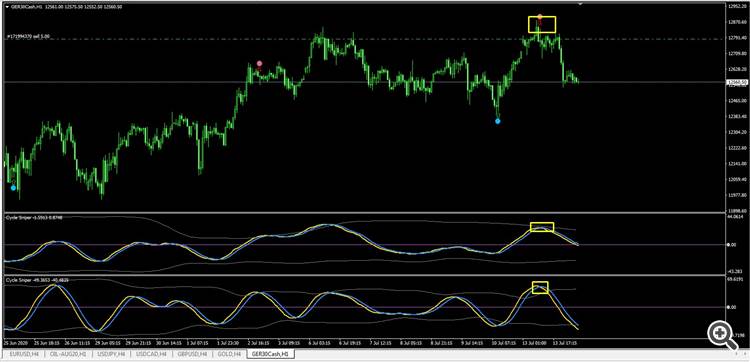The width and height of the screenshot is (750, 362).
Task: Click the blue buy signal dot at 10 Jul low
Action: (x=497, y=121)
